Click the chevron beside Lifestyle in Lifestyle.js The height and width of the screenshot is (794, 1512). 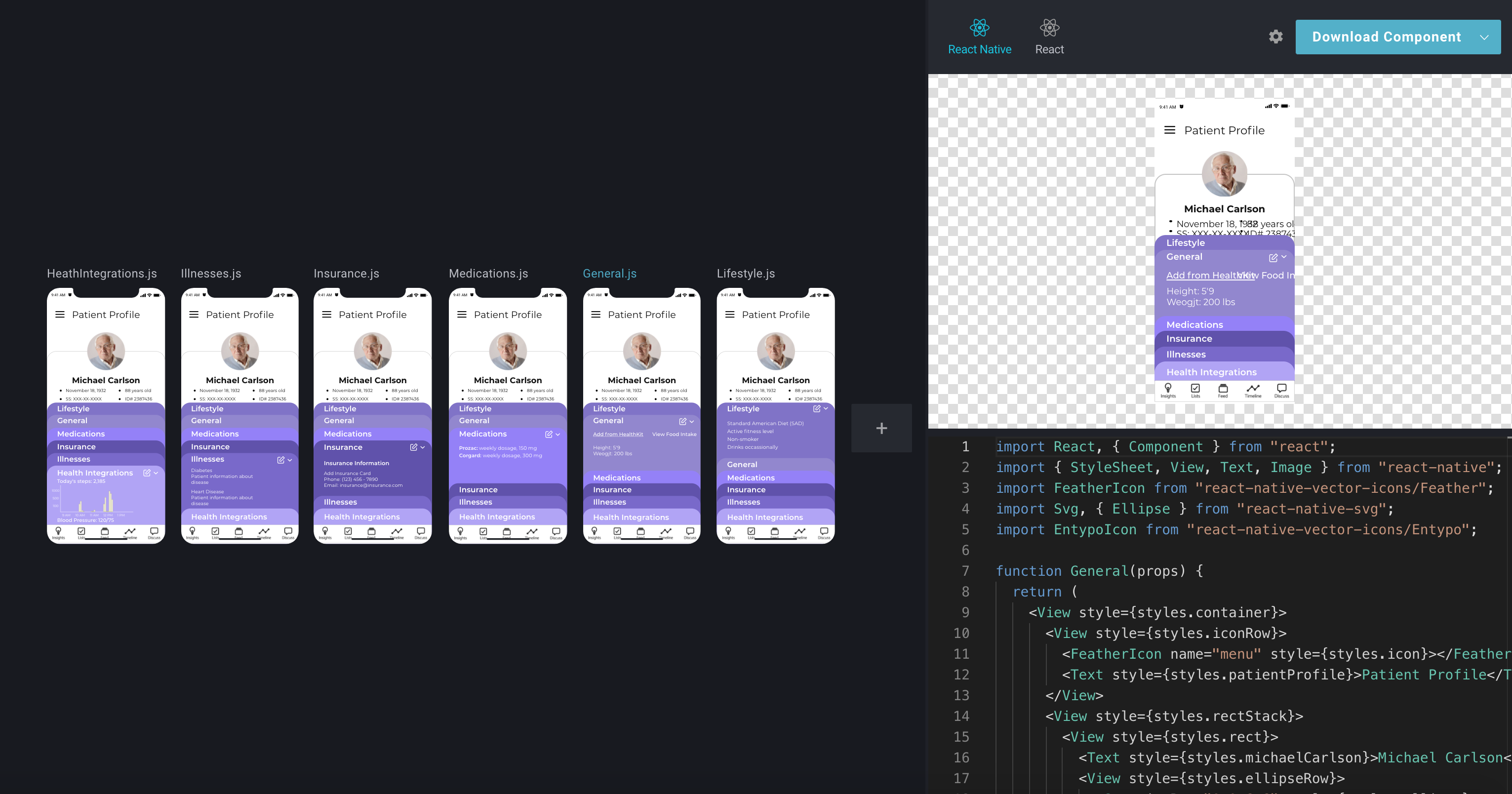(x=826, y=408)
